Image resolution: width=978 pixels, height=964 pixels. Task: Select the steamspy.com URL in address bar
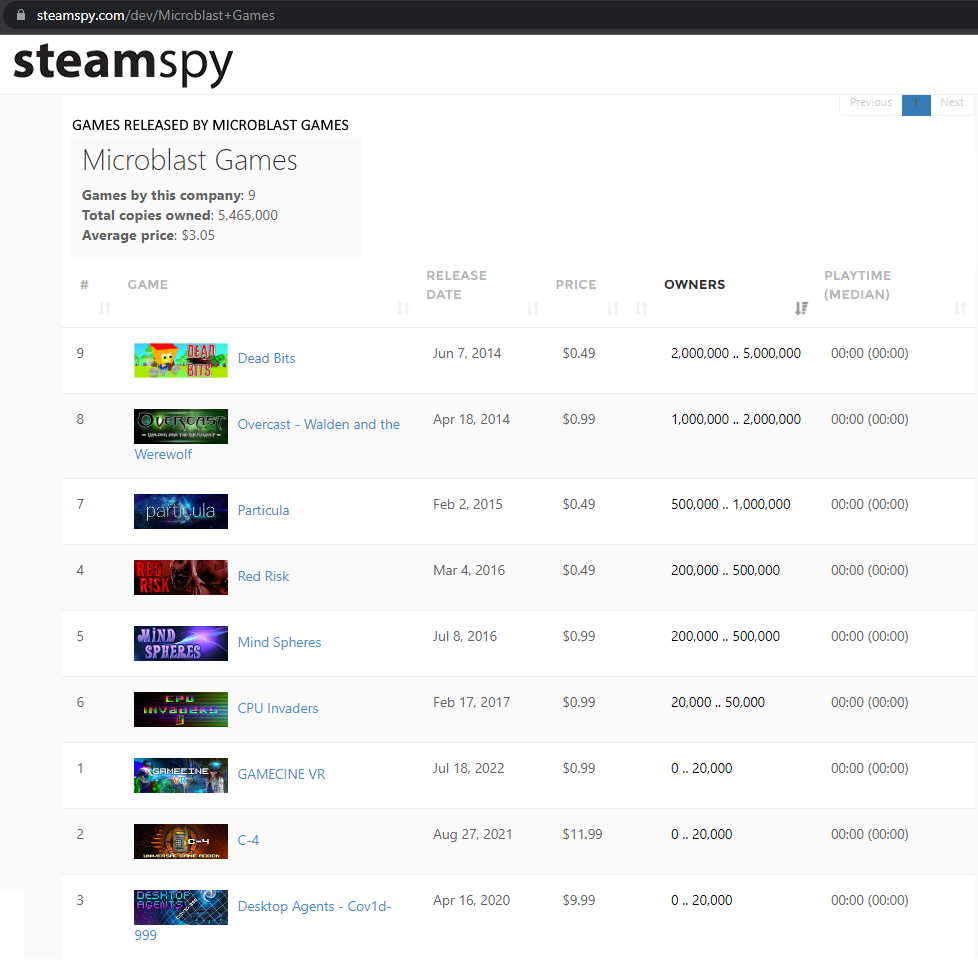pyautogui.click(x=155, y=16)
